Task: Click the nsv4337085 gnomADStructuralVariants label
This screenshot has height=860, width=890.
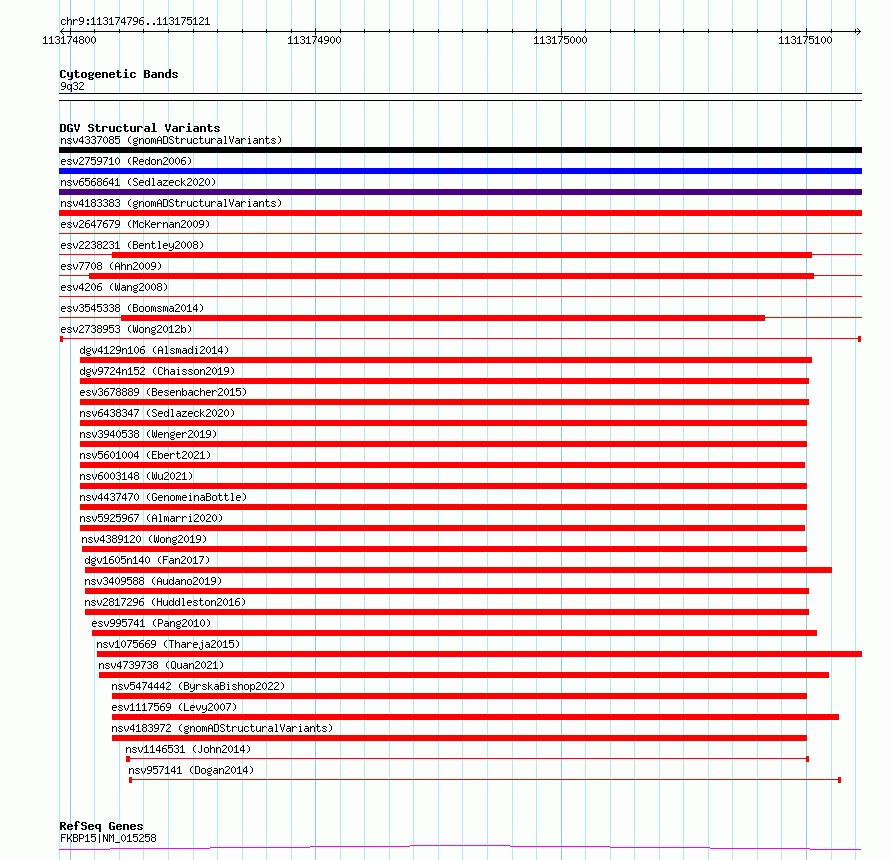Action: point(171,140)
